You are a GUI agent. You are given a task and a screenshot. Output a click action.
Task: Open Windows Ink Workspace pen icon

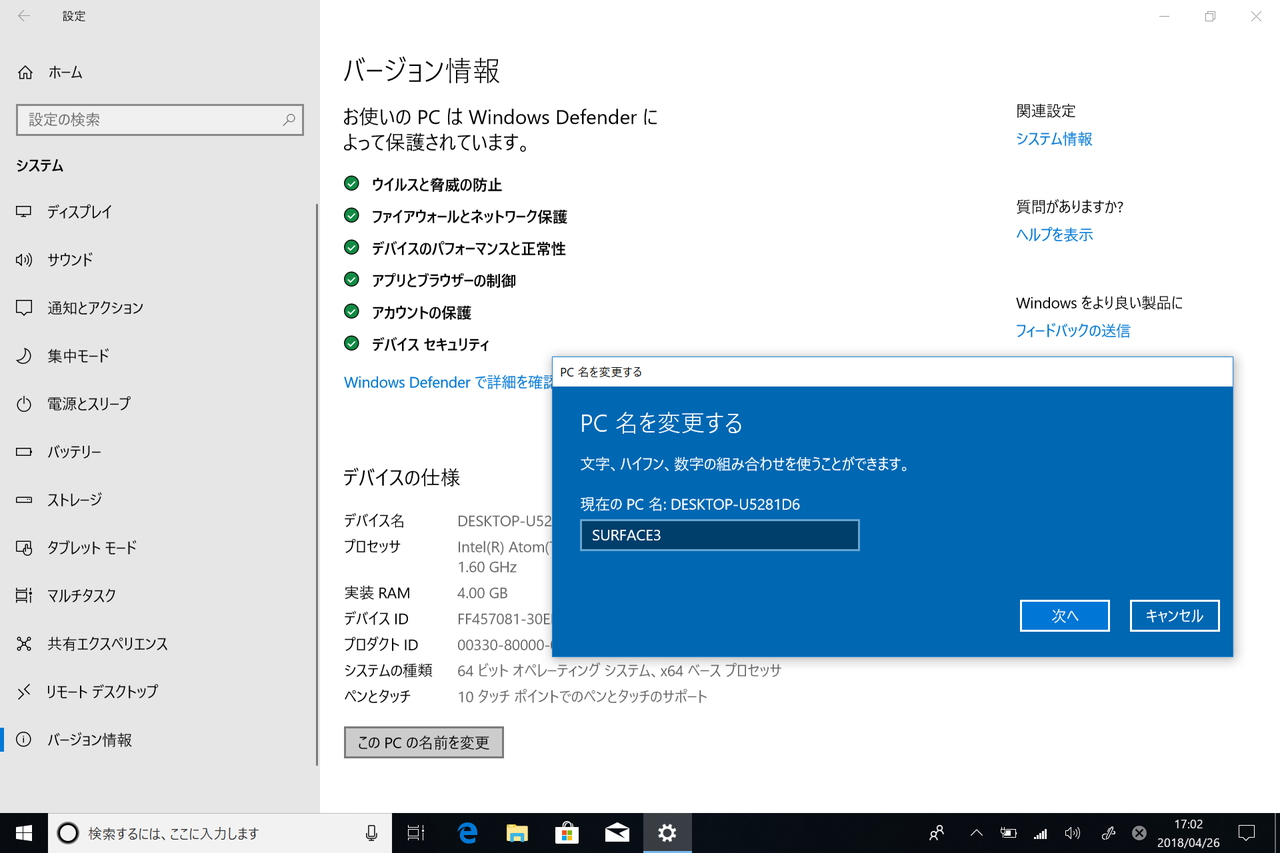[x=1107, y=833]
